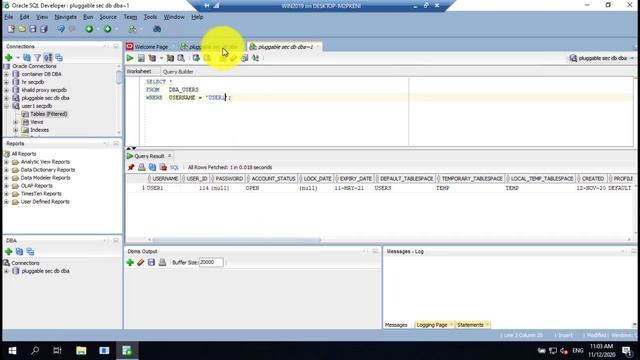Click the Forward green arrow icon

(107, 29)
